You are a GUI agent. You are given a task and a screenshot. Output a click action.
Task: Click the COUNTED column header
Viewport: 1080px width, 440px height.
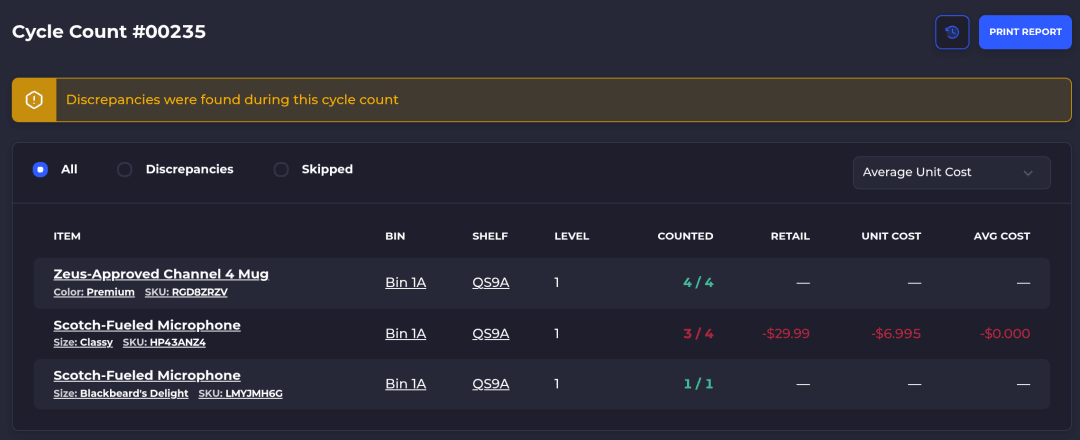click(x=685, y=236)
